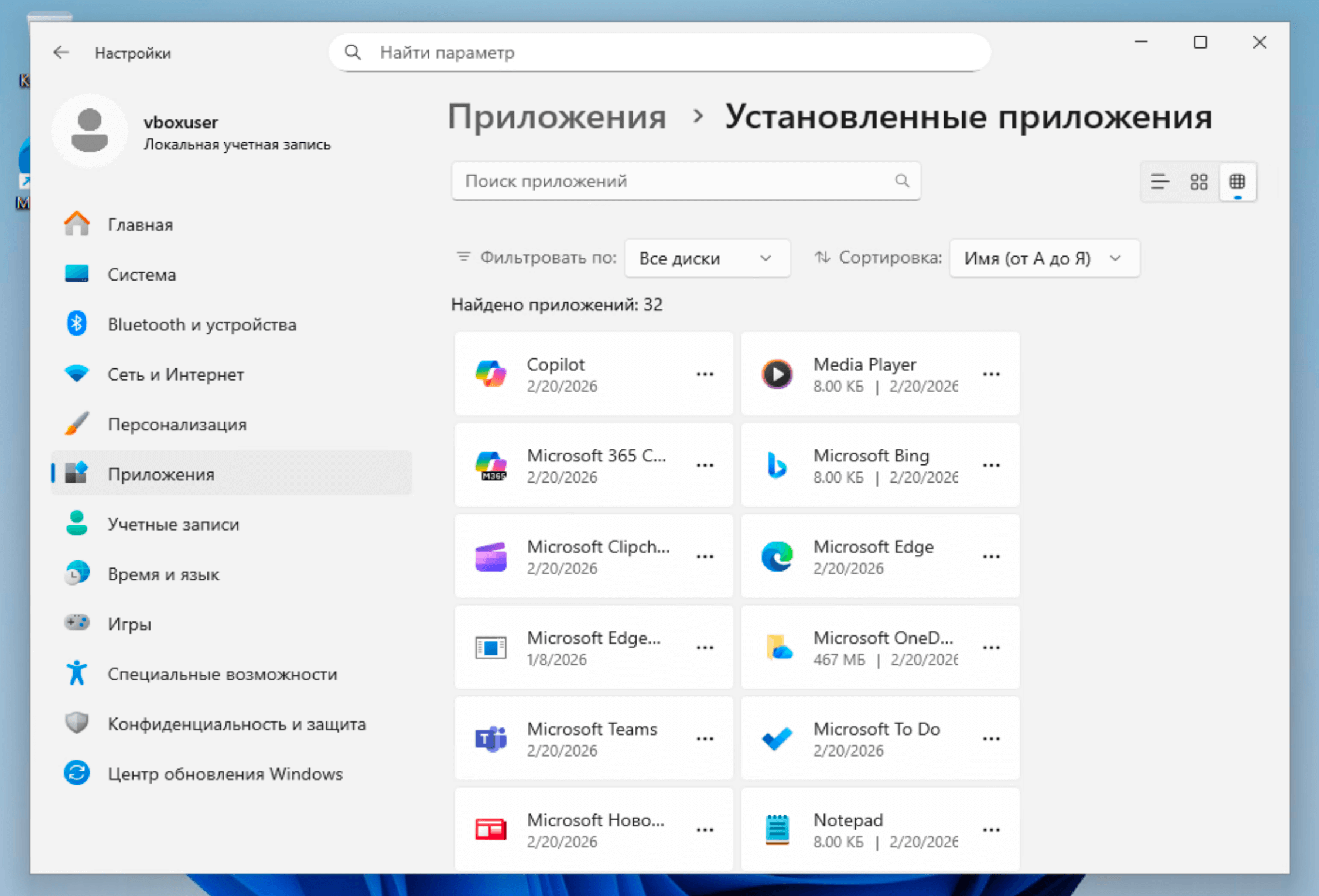Select the table view layout icon
This screenshot has width=1319, height=896.
1237,182
